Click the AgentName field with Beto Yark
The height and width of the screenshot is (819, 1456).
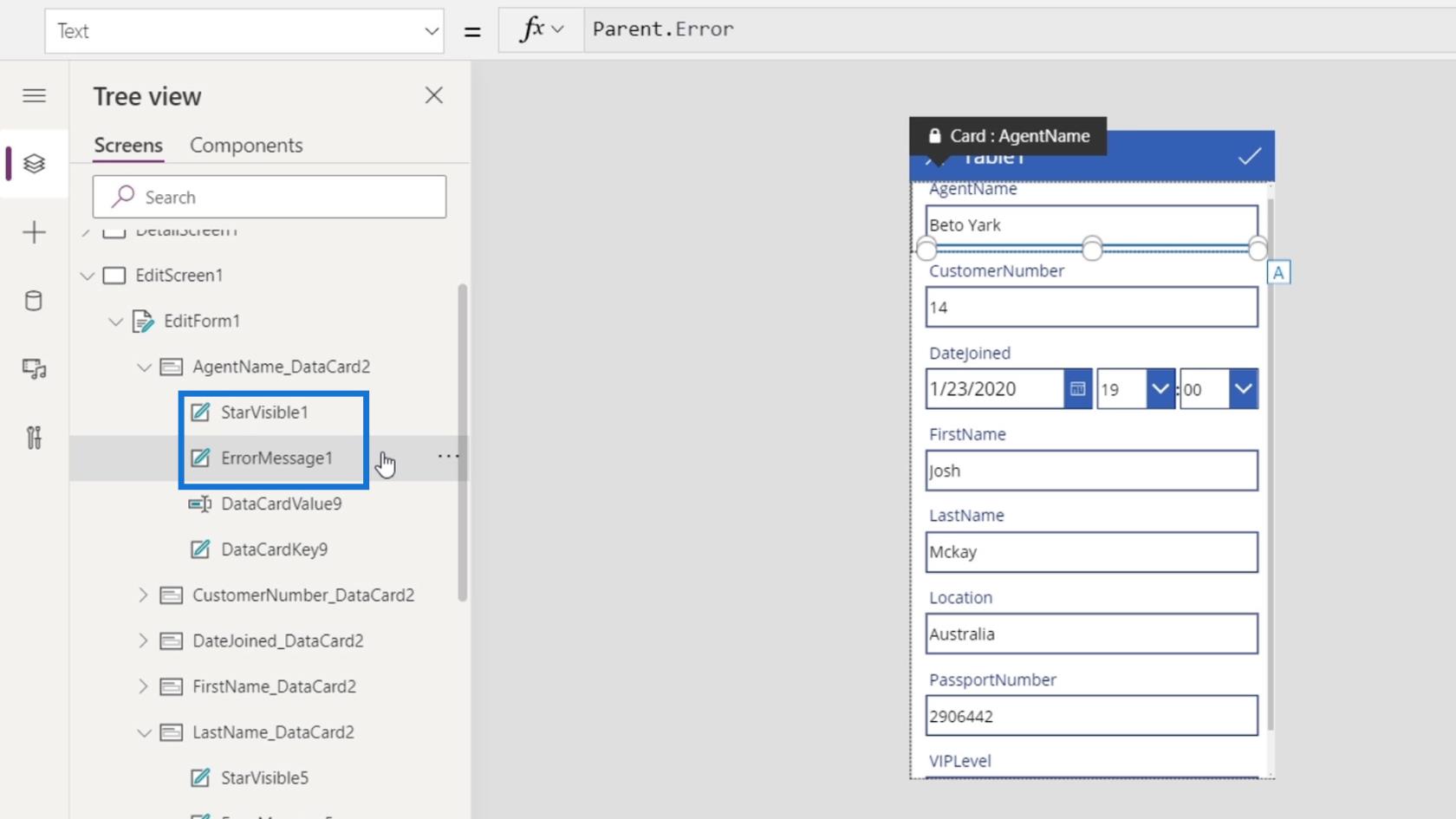click(1091, 225)
